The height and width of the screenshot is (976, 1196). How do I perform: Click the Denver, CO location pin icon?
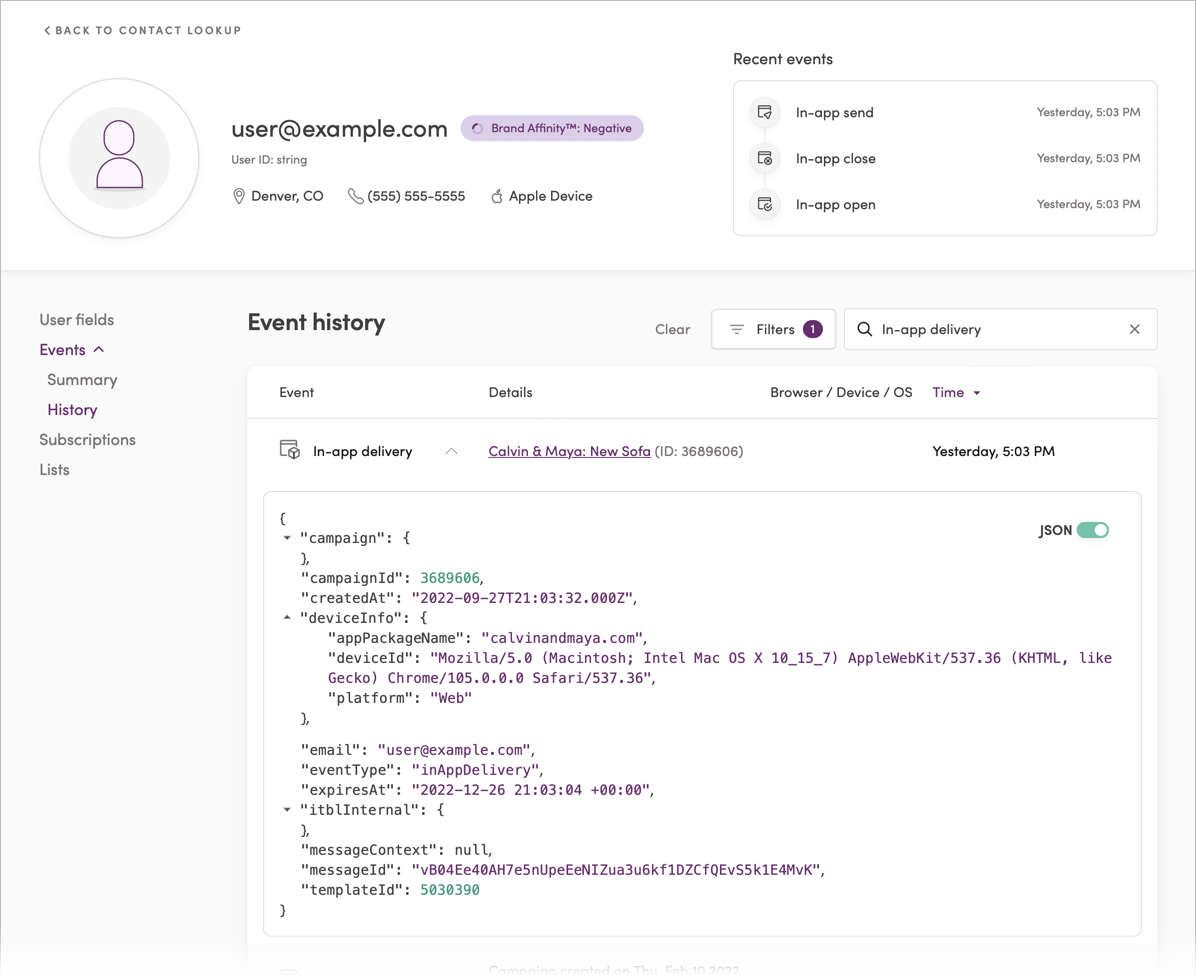pyautogui.click(x=239, y=196)
